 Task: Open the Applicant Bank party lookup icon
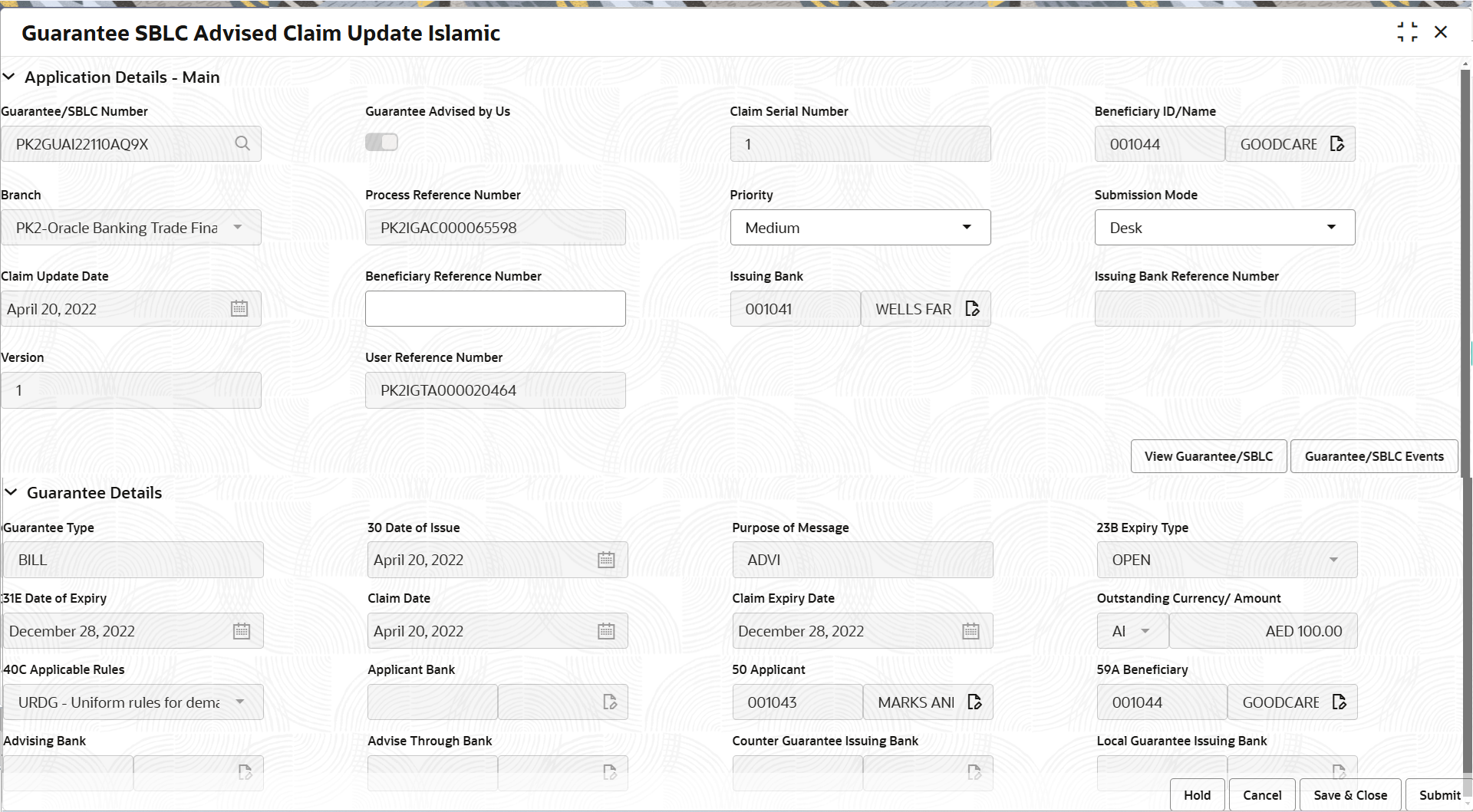click(x=610, y=702)
